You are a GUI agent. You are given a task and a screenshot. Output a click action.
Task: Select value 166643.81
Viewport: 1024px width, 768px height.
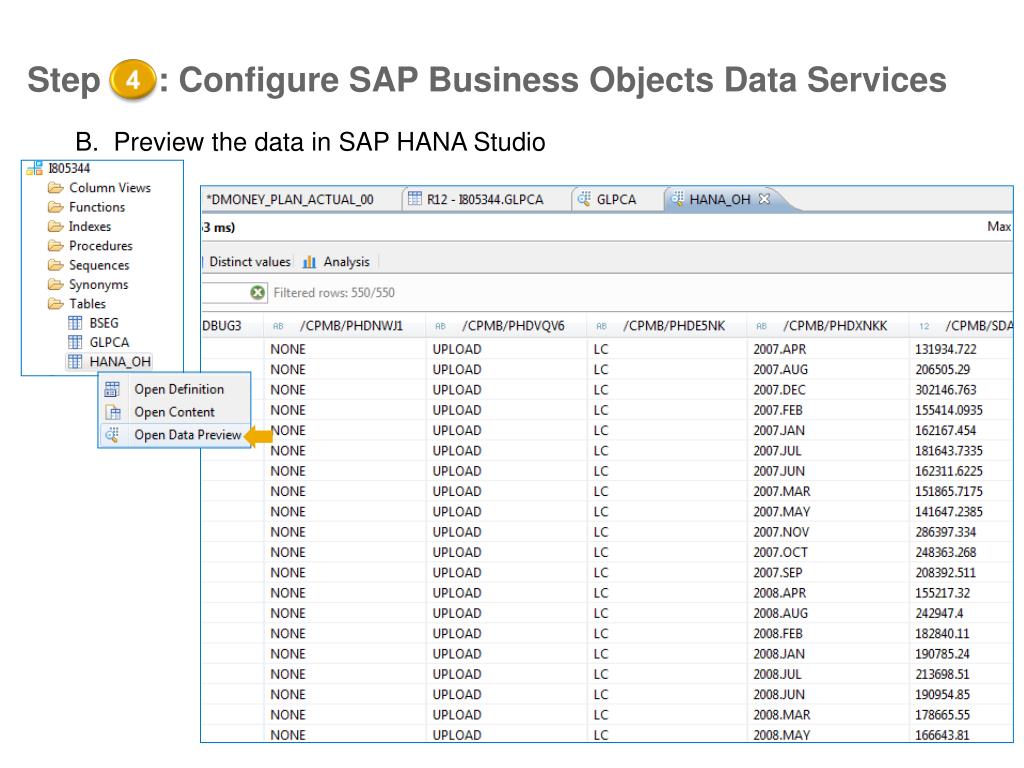point(942,735)
